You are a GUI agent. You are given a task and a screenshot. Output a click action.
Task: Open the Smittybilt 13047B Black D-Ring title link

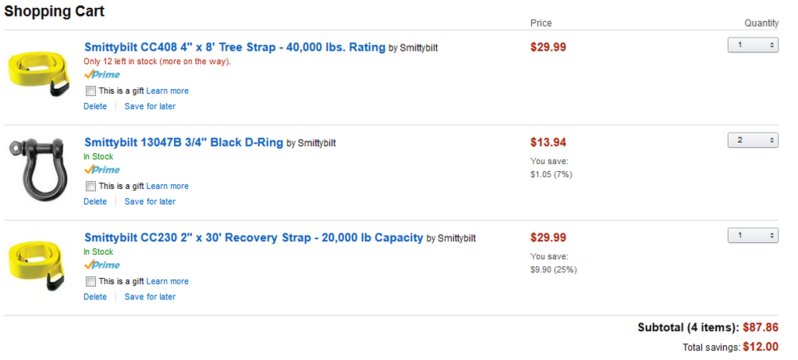pyautogui.click(x=183, y=143)
